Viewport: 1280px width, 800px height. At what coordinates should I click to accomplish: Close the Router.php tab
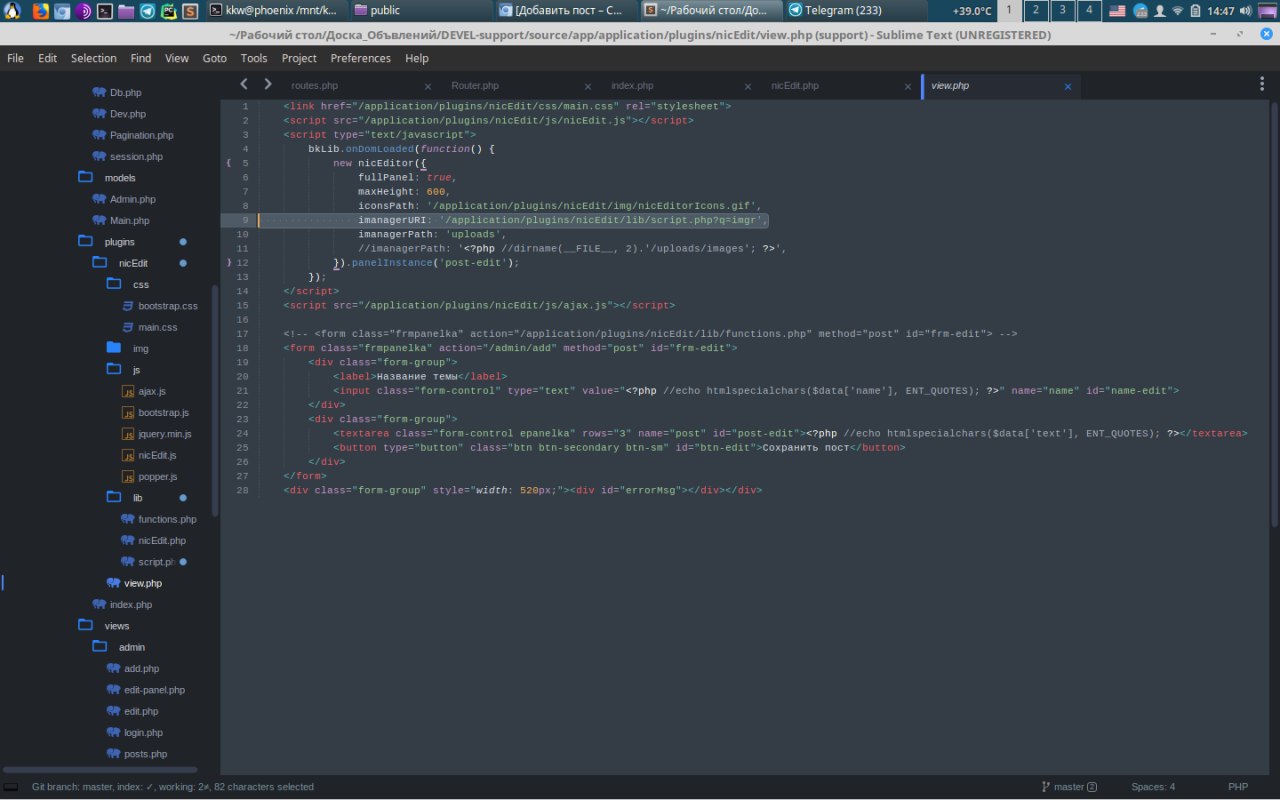[588, 87]
